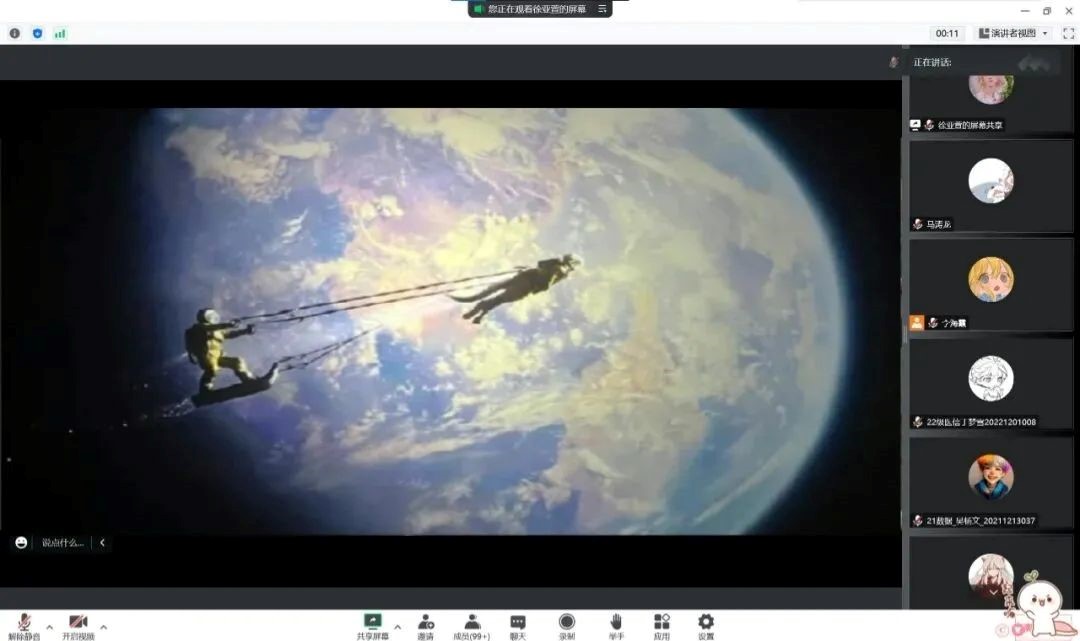Select the participant tile ending 2021213037
Viewport: 1080px width, 641px height.
coord(990,483)
